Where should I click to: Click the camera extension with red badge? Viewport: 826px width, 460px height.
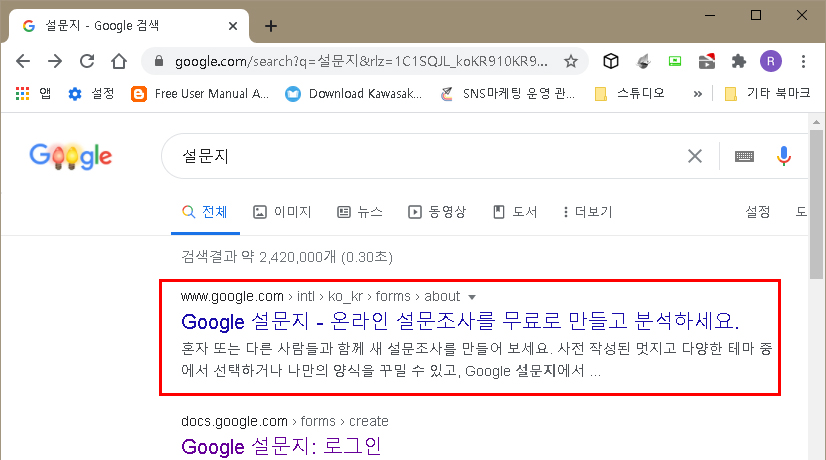[x=706, y=62]
